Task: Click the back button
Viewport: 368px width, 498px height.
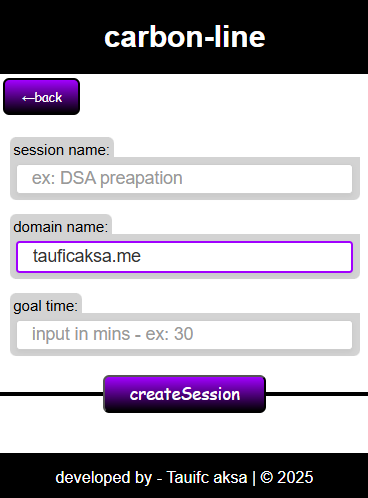Action: [41, 97]
